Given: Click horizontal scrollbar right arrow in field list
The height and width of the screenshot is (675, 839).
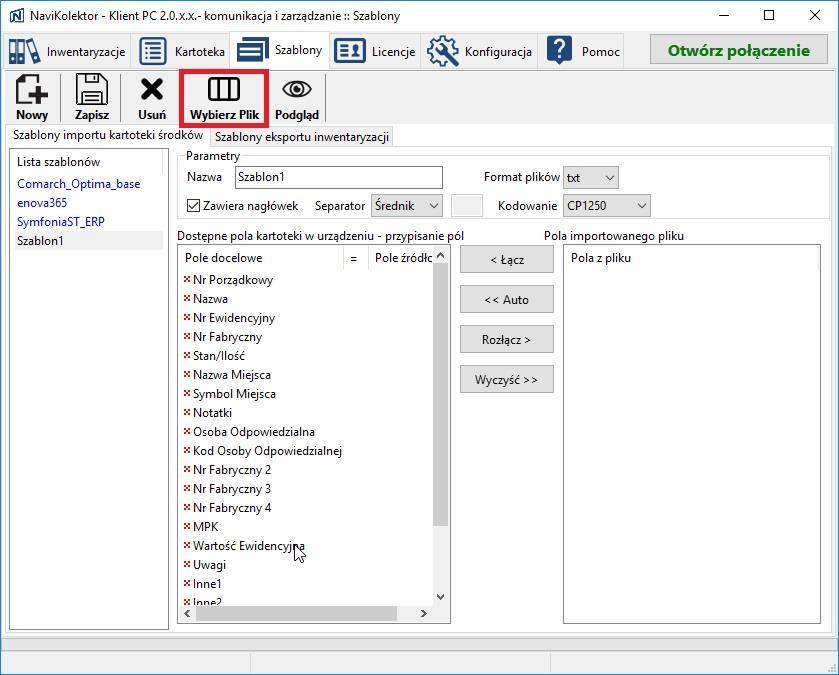Looking at the screenshot, I should (424, 613).
